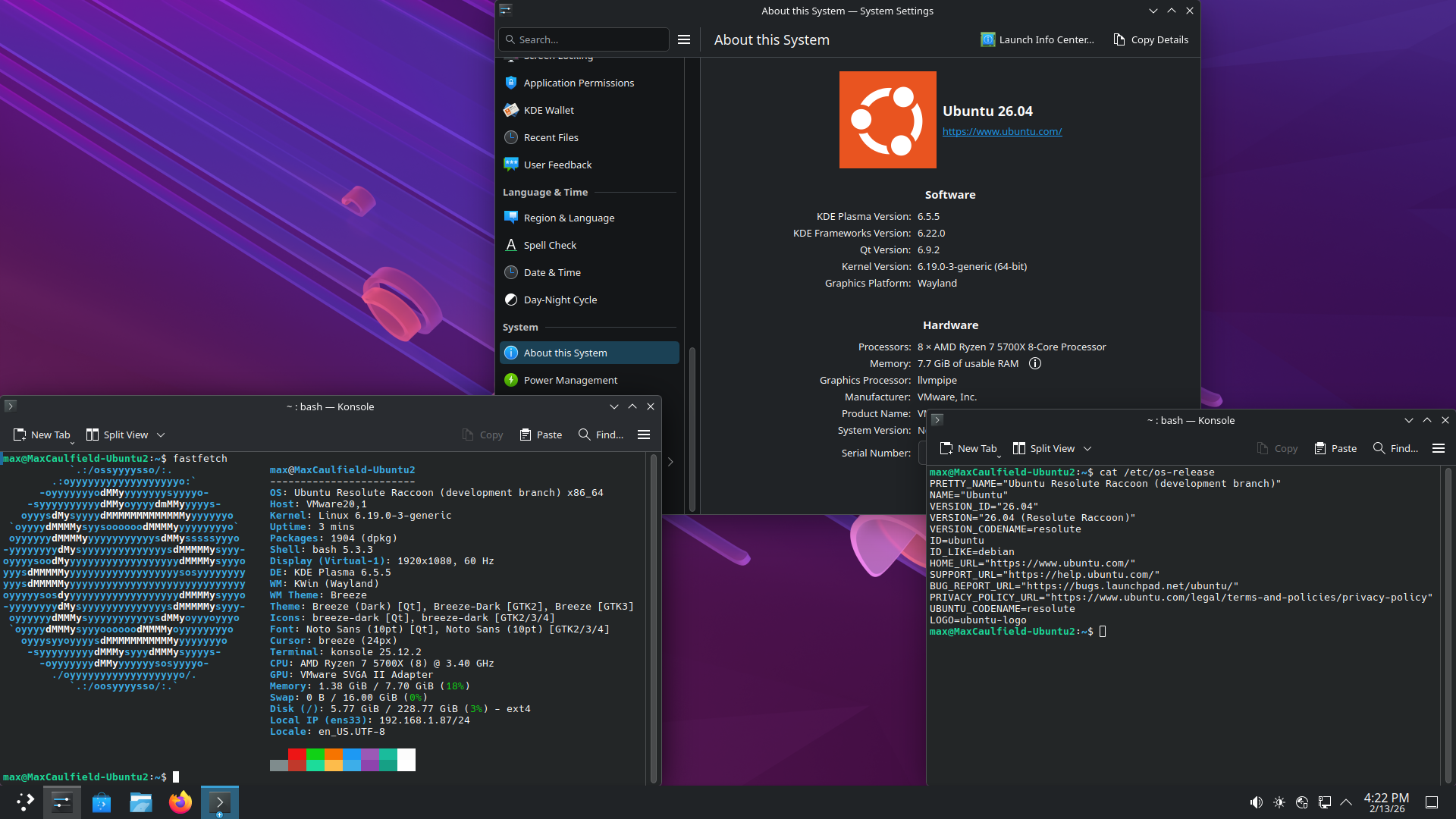The width and height of the screenshot is (1456, 819).
Task: Open the Spell Check settings
Action: click(x=589, y=245)
